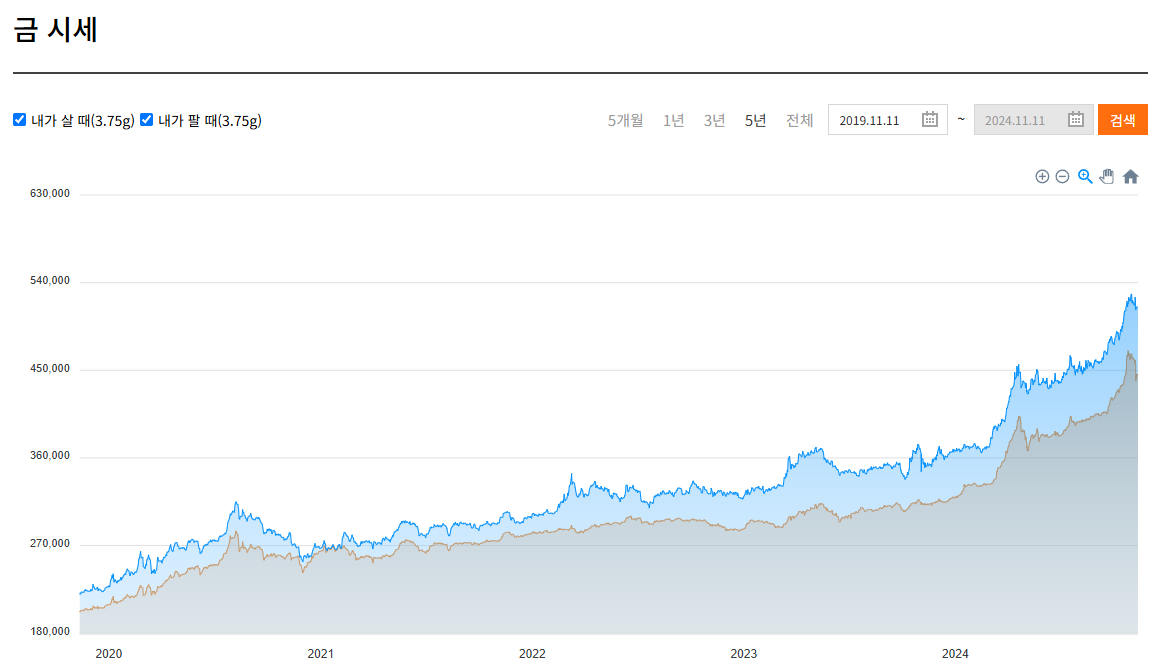Select the 1년 period tab
The height and width of the screenshot is (671, 1159).
673,120
